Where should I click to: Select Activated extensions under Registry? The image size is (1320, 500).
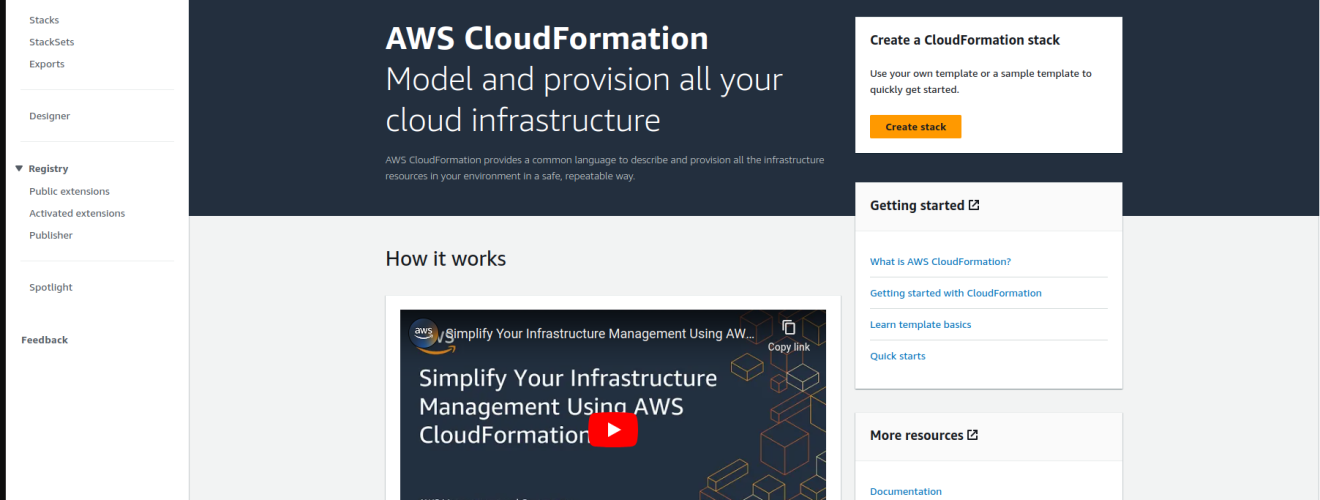(77, 213)
